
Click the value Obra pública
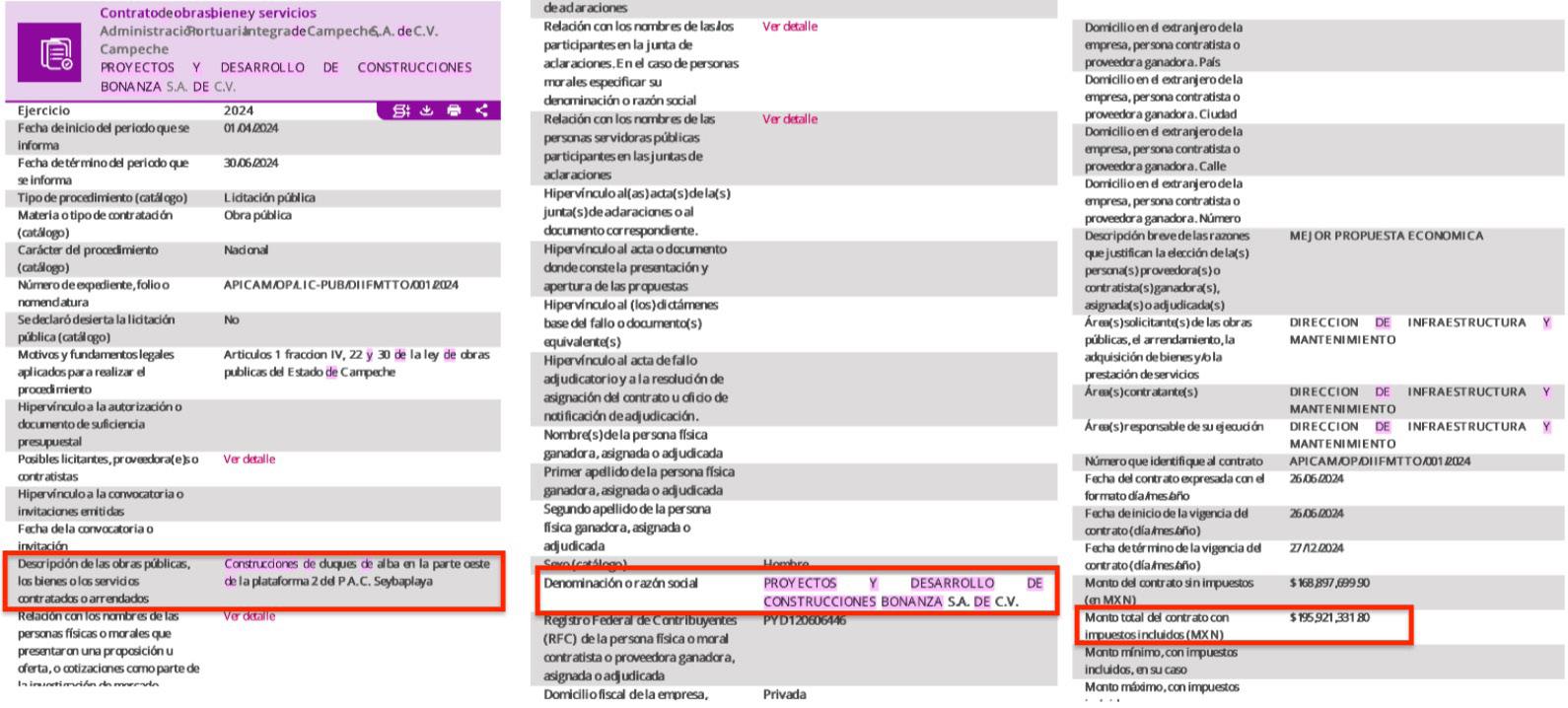(257, 215)
